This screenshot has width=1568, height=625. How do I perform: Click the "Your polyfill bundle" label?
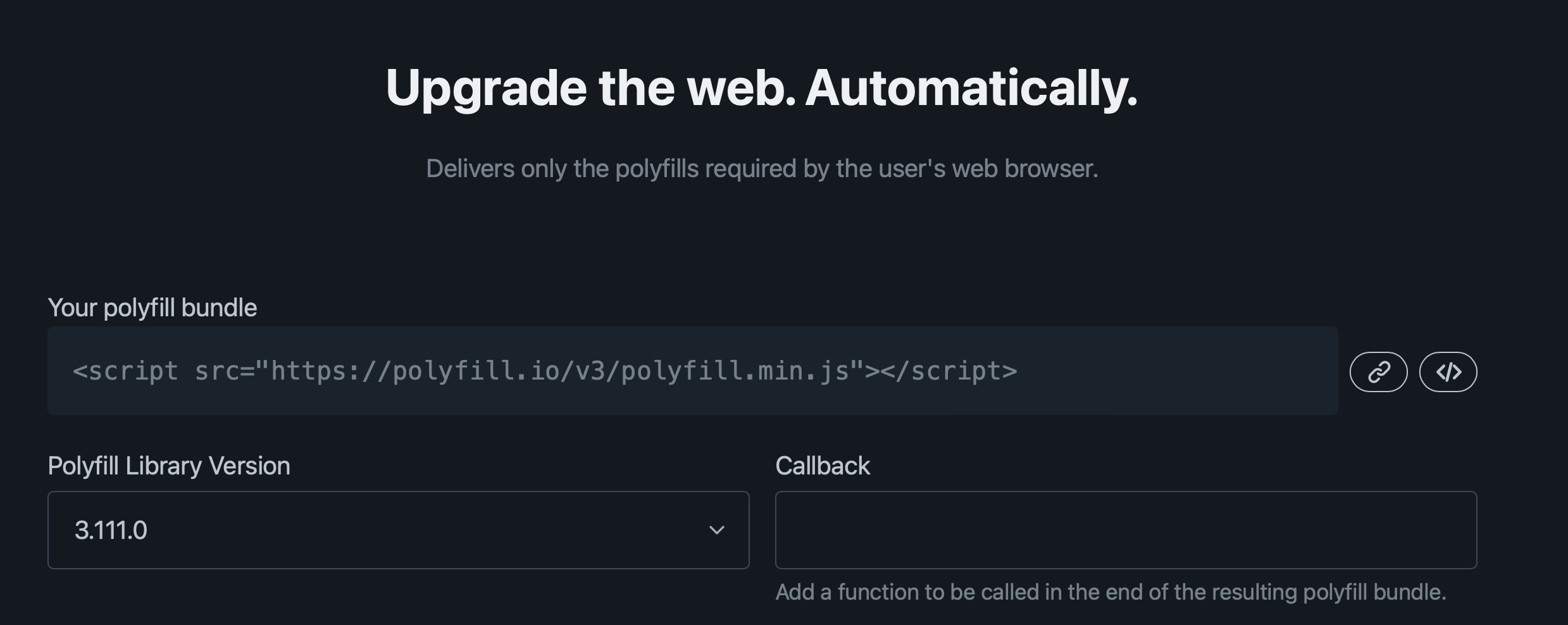coord(152,308)
